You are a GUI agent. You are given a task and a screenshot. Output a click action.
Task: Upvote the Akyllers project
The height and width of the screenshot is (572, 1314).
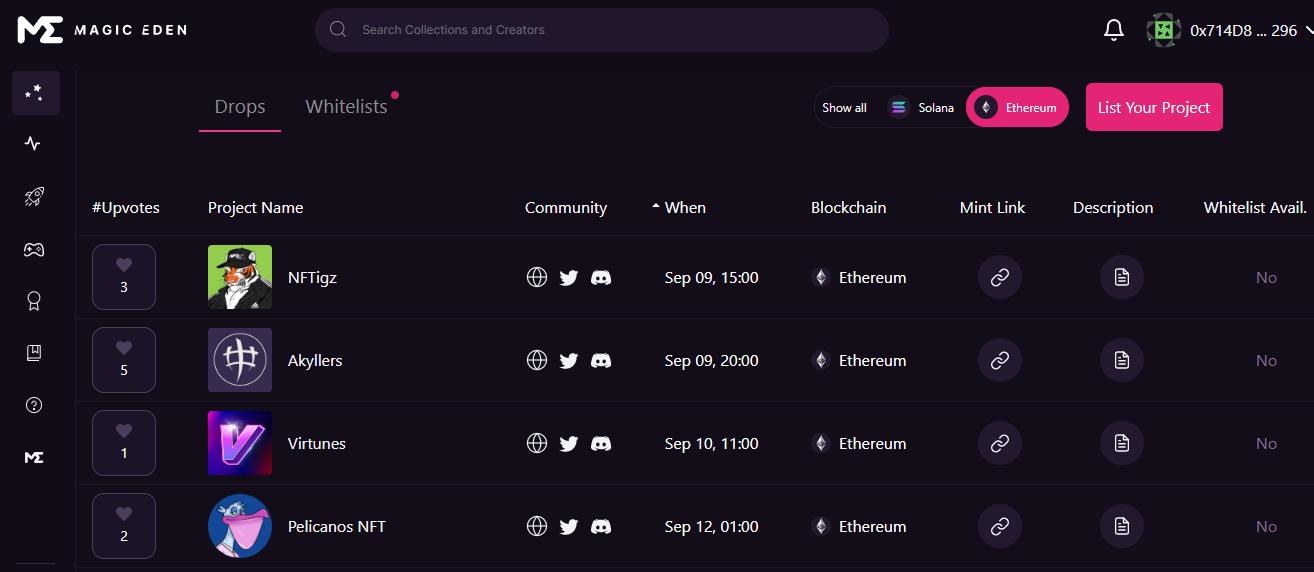124,360
